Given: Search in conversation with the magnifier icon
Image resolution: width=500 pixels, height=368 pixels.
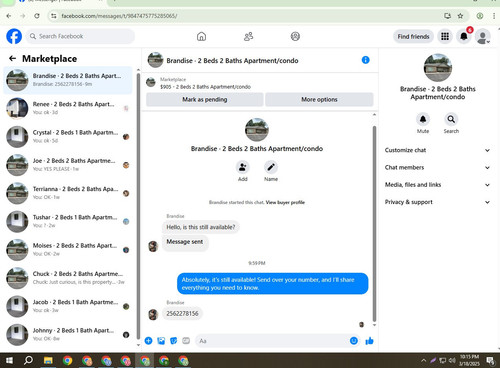Looking at the screenshot, I should click(x=451, y=119).
